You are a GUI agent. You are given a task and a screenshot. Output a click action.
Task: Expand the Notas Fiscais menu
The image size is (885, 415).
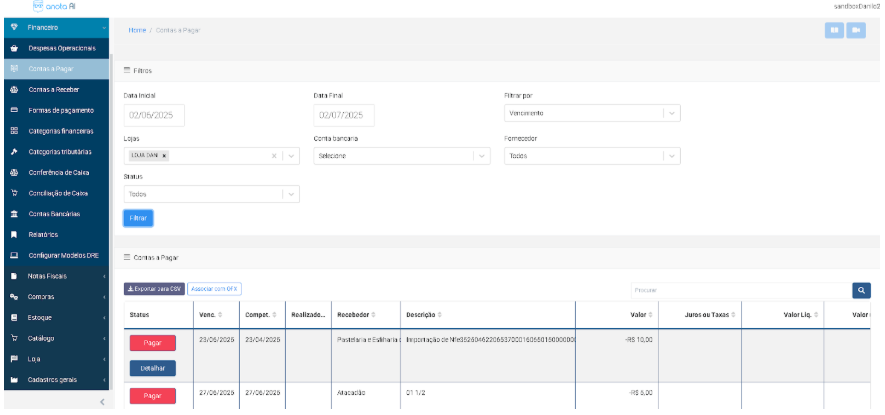tap(104, 276)
